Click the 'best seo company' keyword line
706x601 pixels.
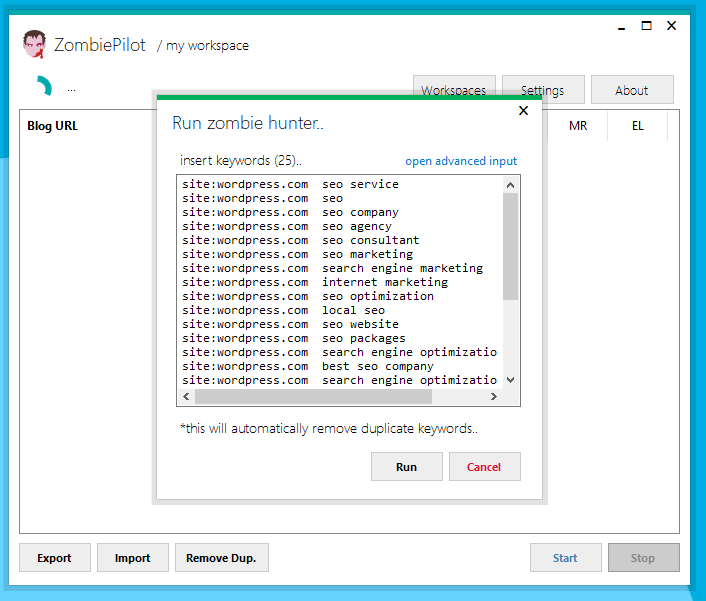click(308, 366)
